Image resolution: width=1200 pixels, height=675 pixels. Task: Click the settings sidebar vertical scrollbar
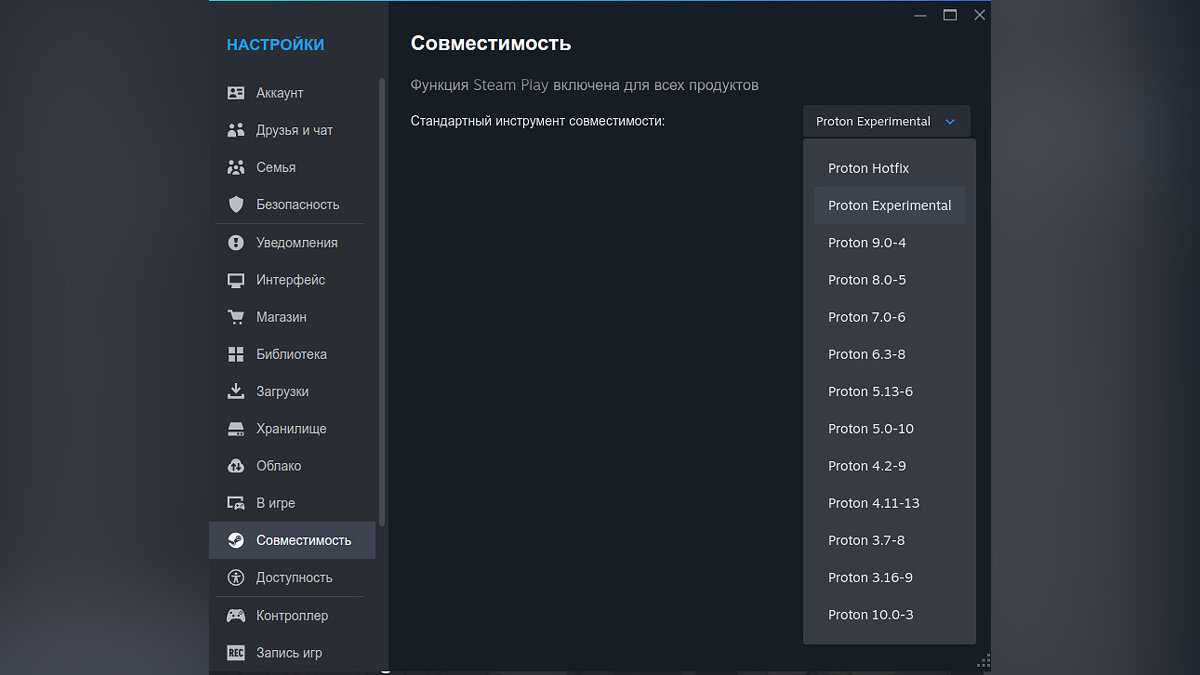pos(382,300)
